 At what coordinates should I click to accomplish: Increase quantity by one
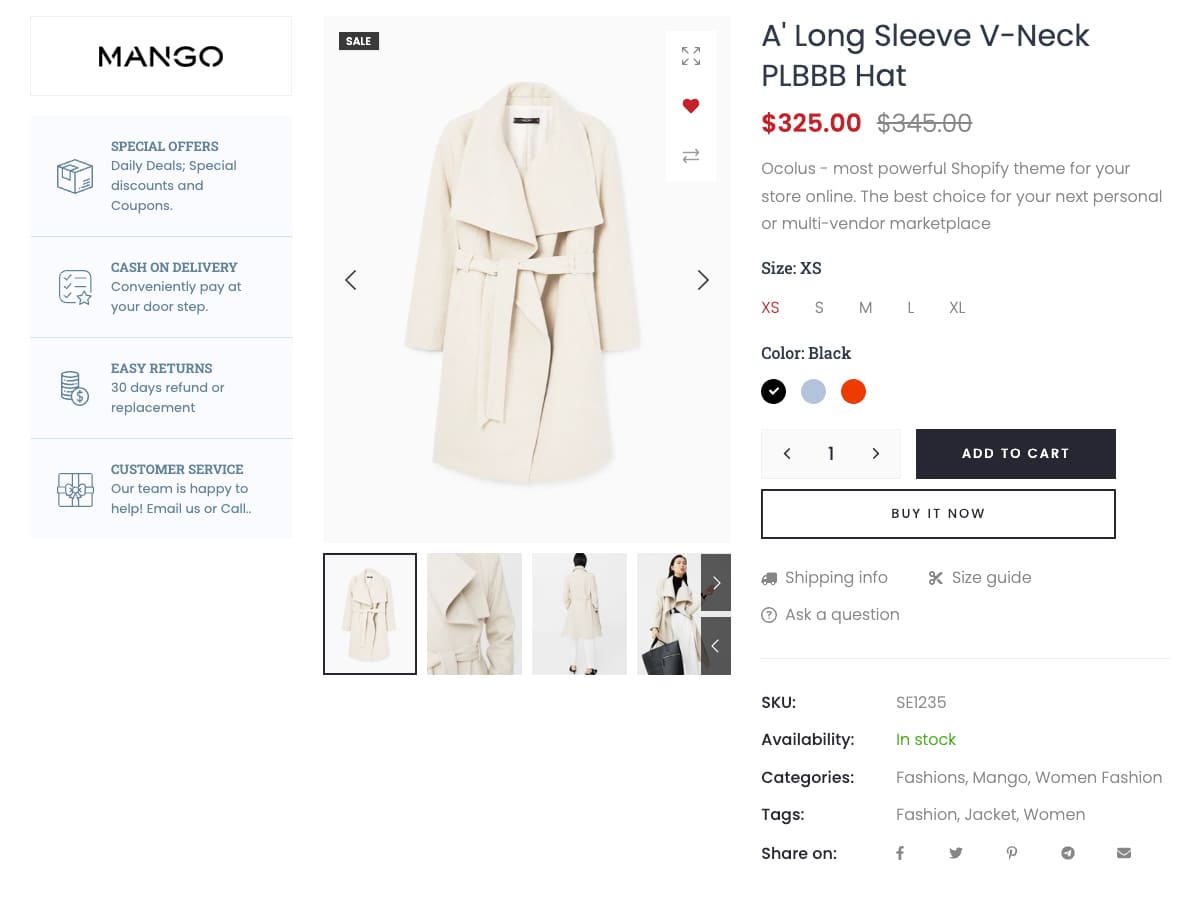click(x=876, y=454)
